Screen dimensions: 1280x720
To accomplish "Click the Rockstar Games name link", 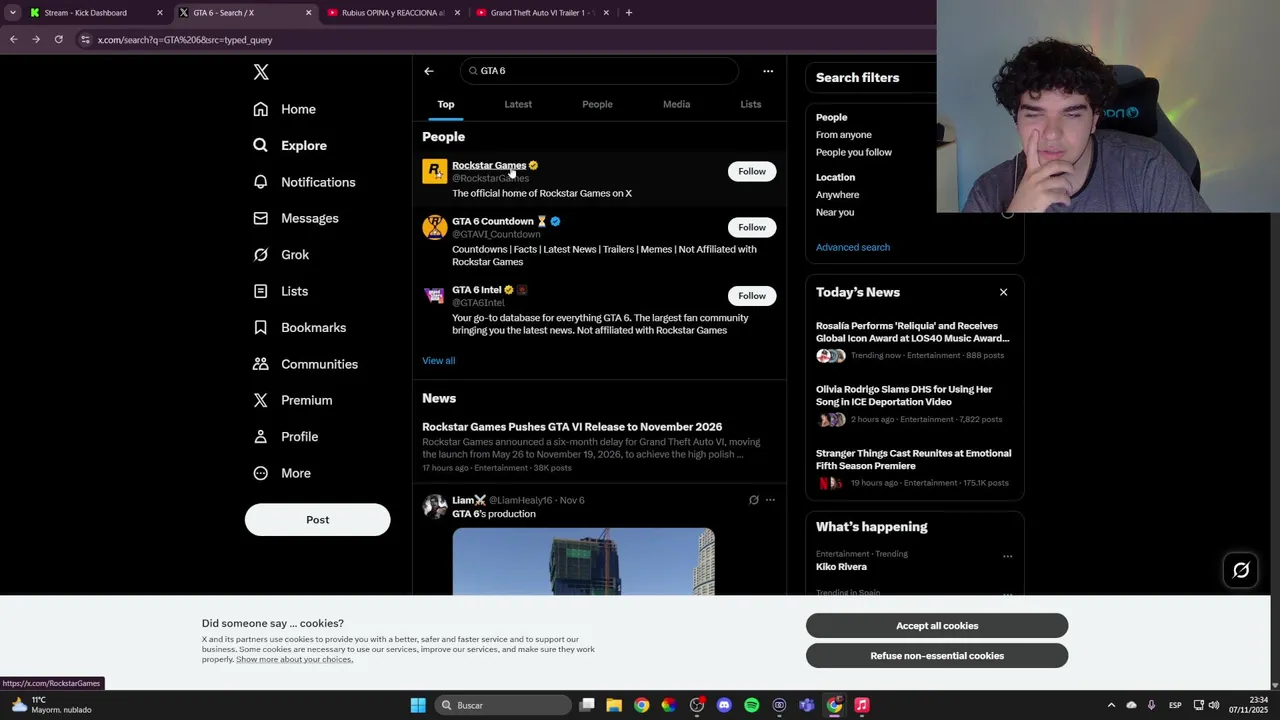I will pos(489,165).
